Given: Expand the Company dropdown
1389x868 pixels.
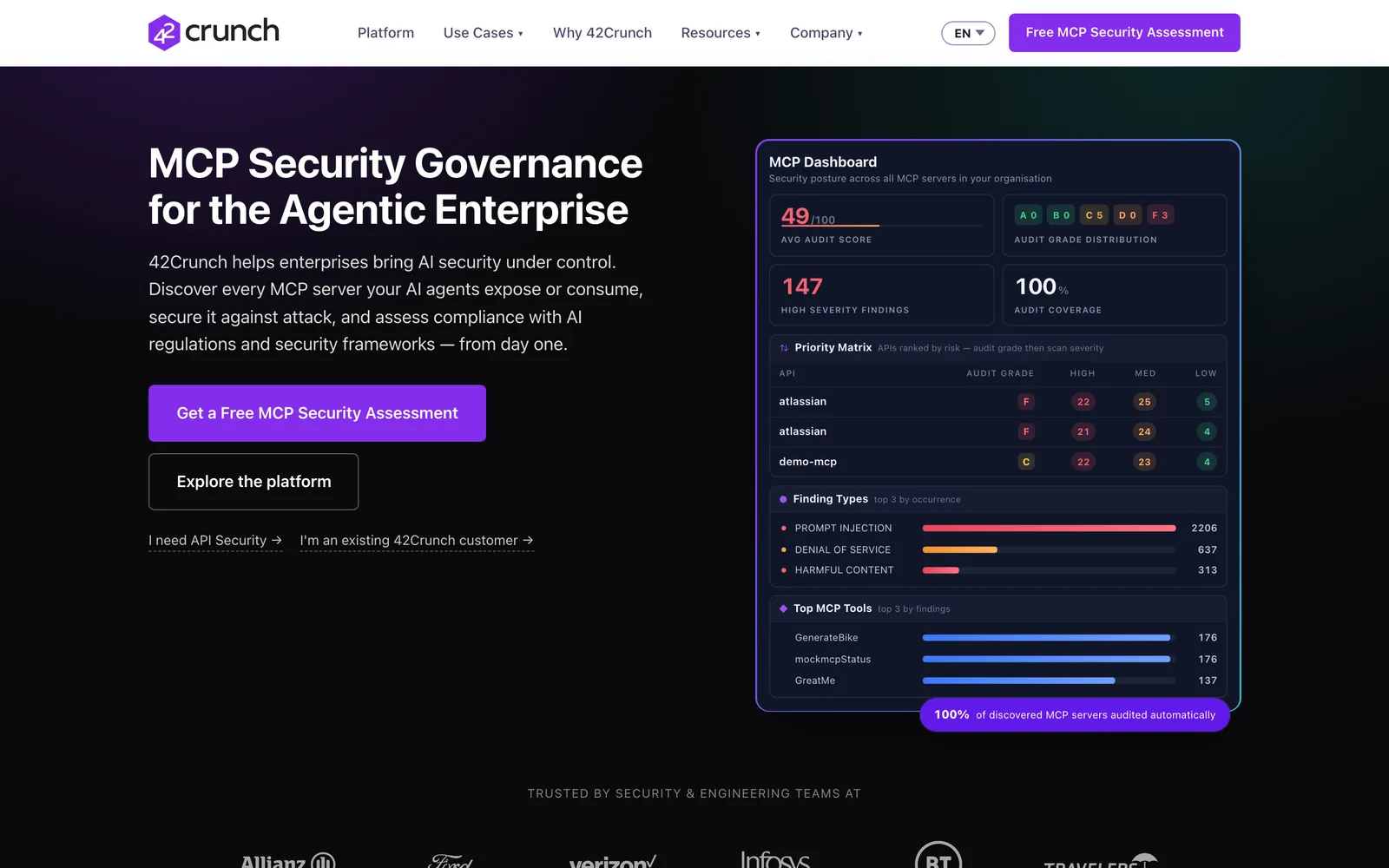Looking at the screenshot, I should click(826, 33).
